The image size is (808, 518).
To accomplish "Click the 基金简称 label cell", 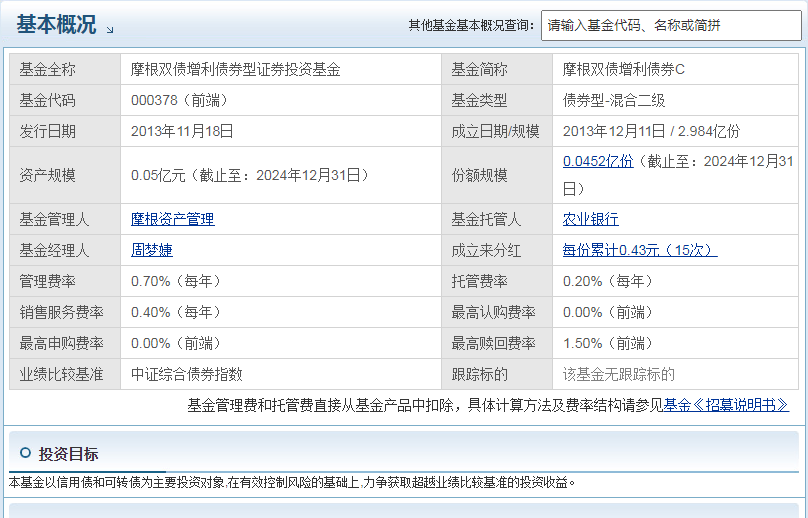I will click(x=497, y=69).
